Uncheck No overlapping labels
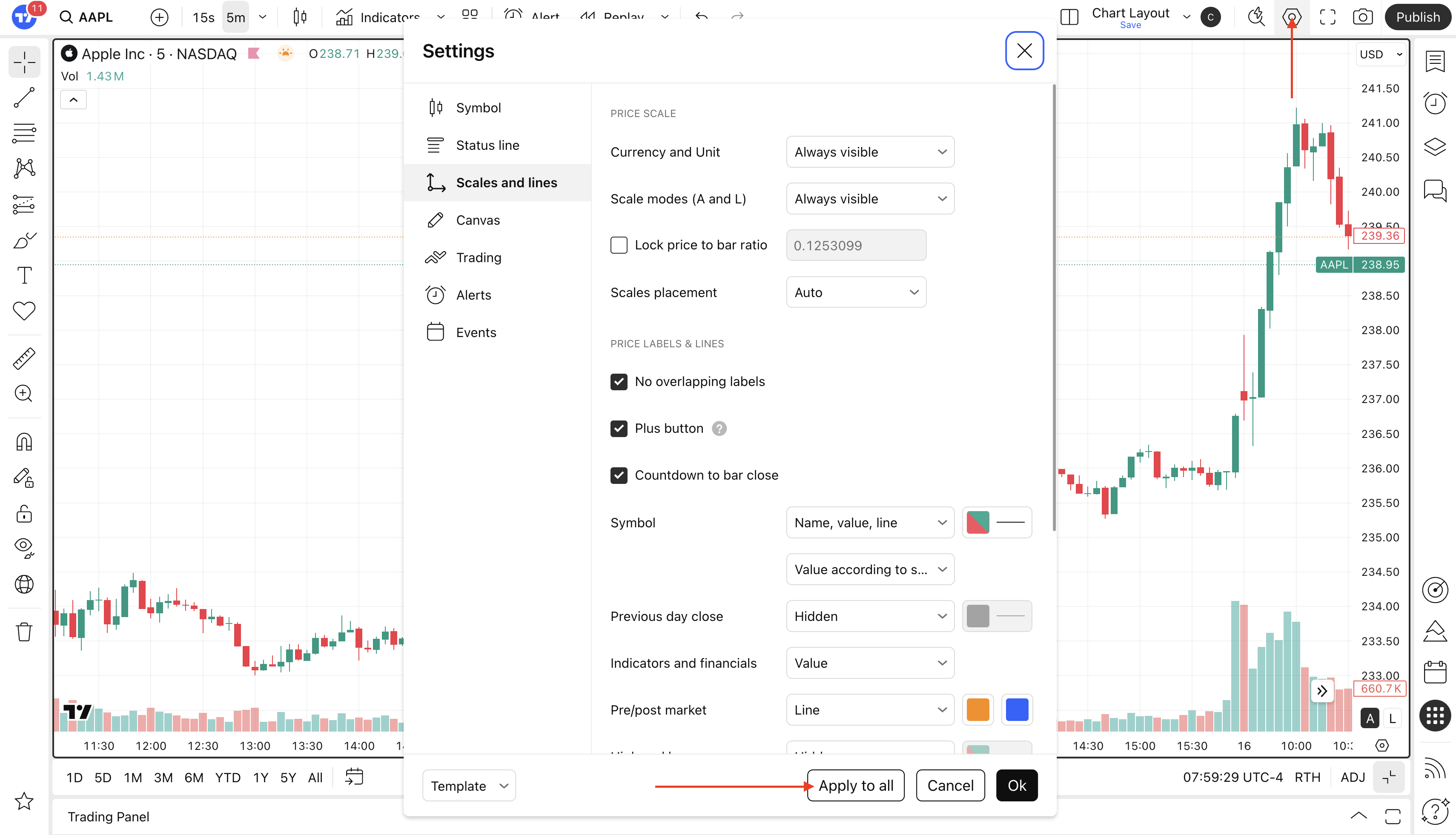1456x835 pixels. [x=619, y=382]
